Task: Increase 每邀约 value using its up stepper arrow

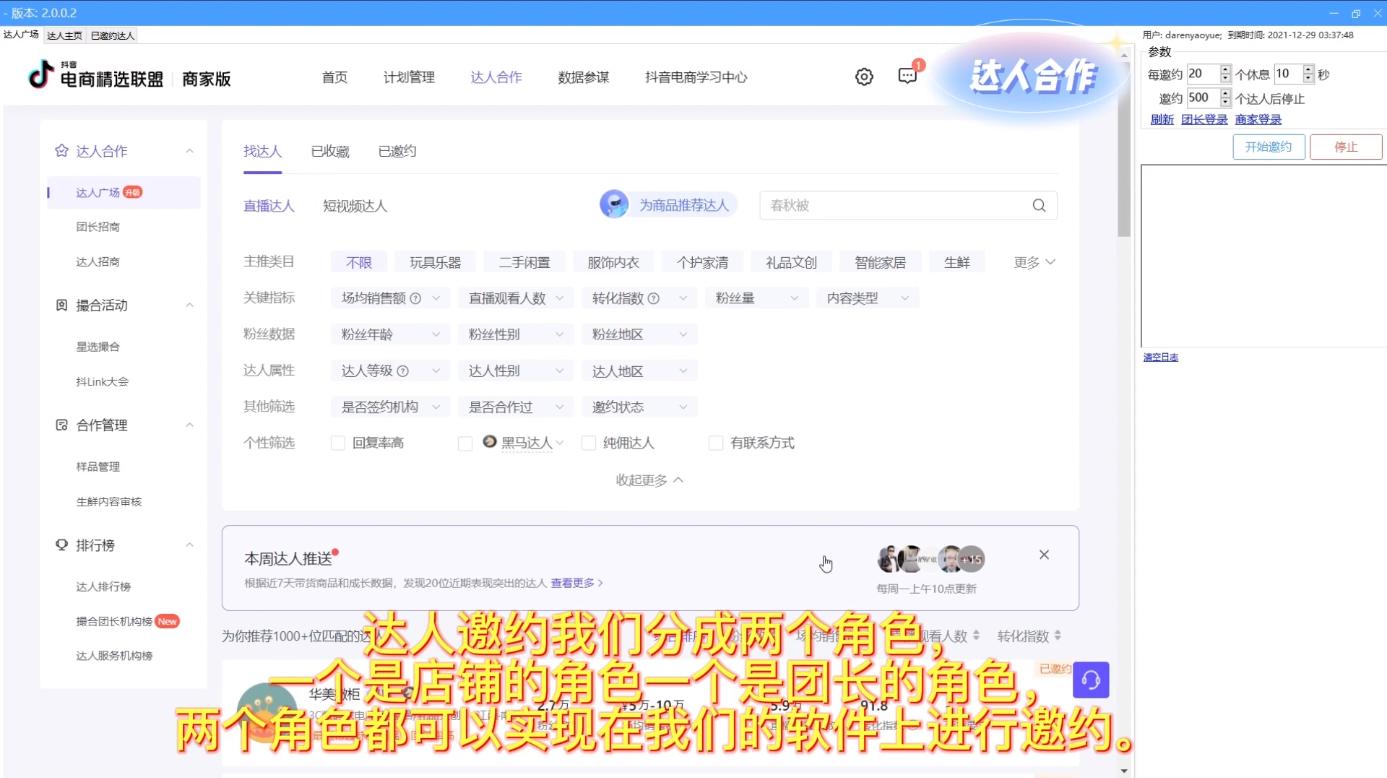Action: [x=1227, y=68]
